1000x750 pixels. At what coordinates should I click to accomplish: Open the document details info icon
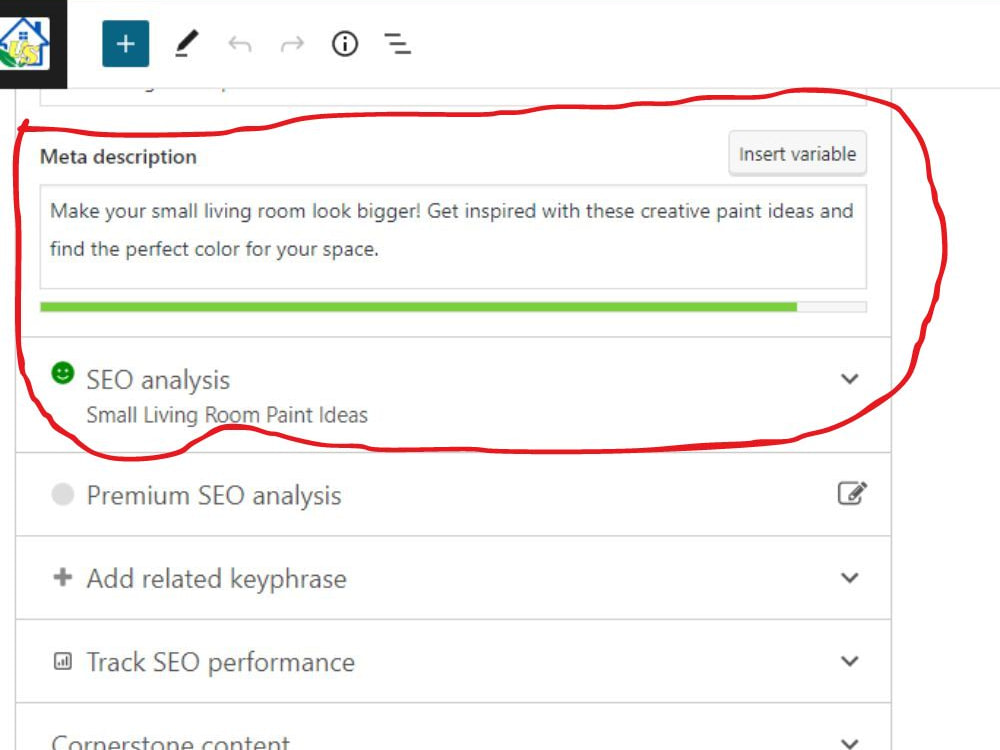click(x=345, y=43)
